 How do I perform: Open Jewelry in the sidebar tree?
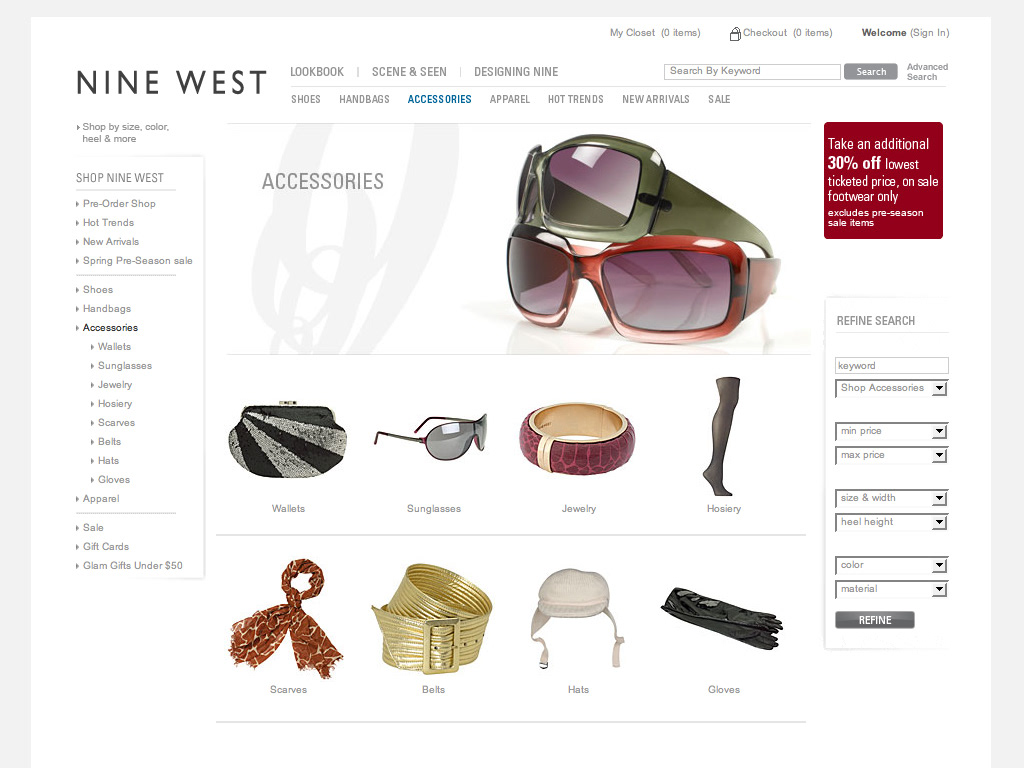tap(115, 385)
